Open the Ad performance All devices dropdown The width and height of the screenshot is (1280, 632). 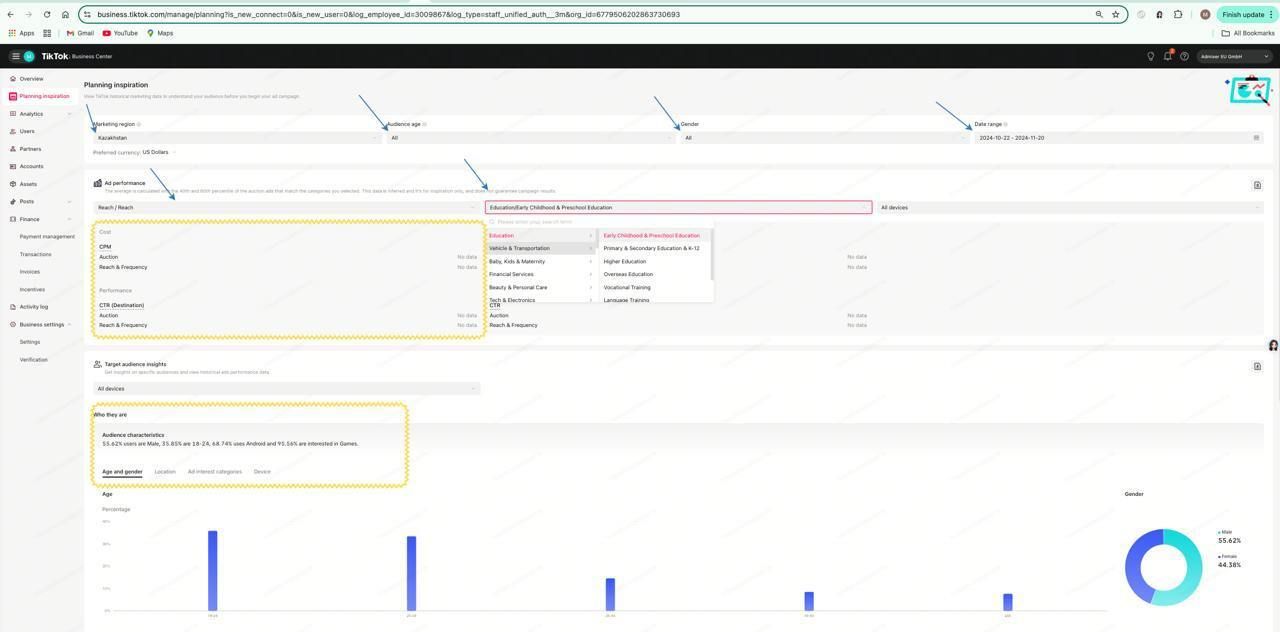[x=1070, y=208]
